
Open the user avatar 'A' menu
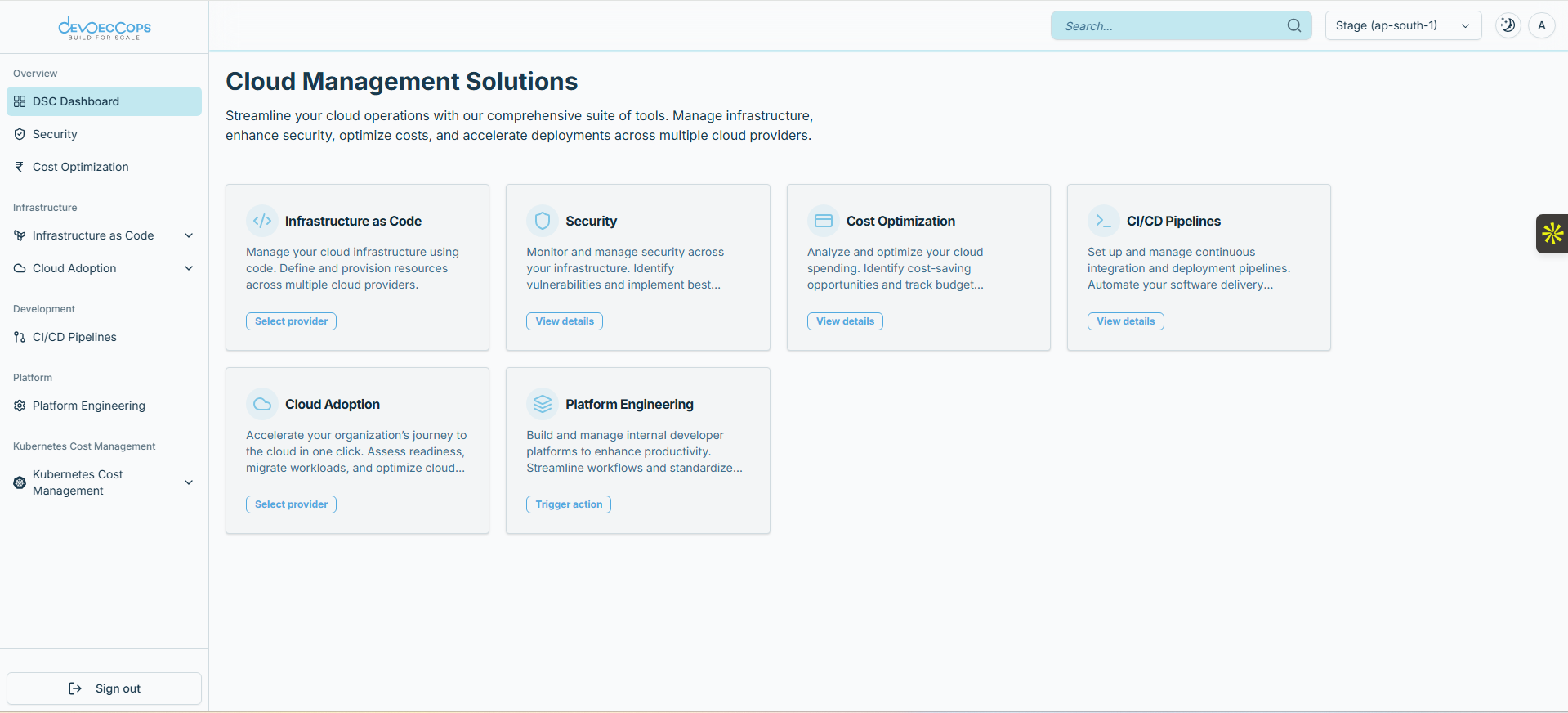[x=1541, y=25]
